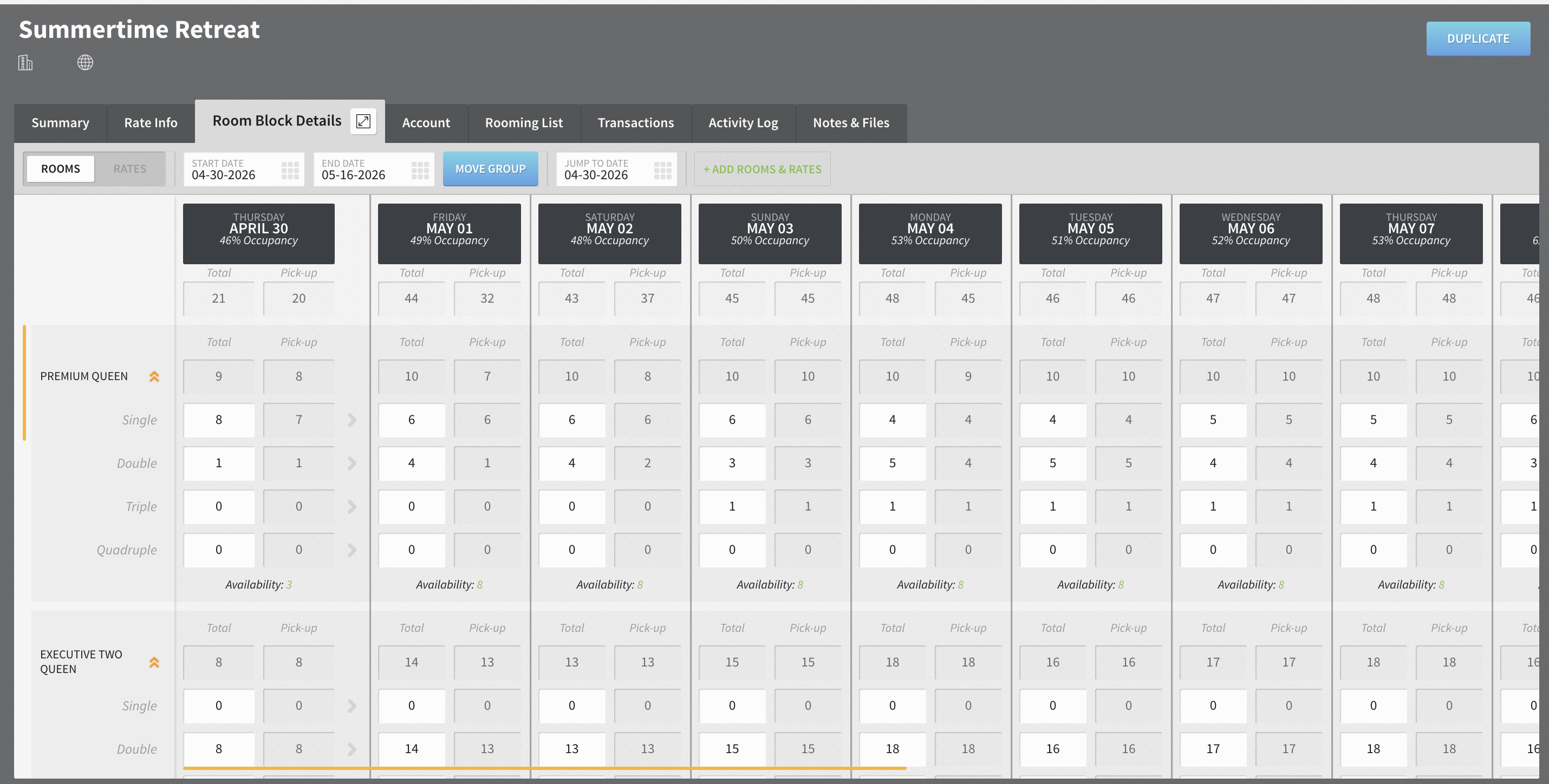This screenshot has height=784, width=1549.
Task: Copy Executive Two Queen Single value forward
Action: 352,705
